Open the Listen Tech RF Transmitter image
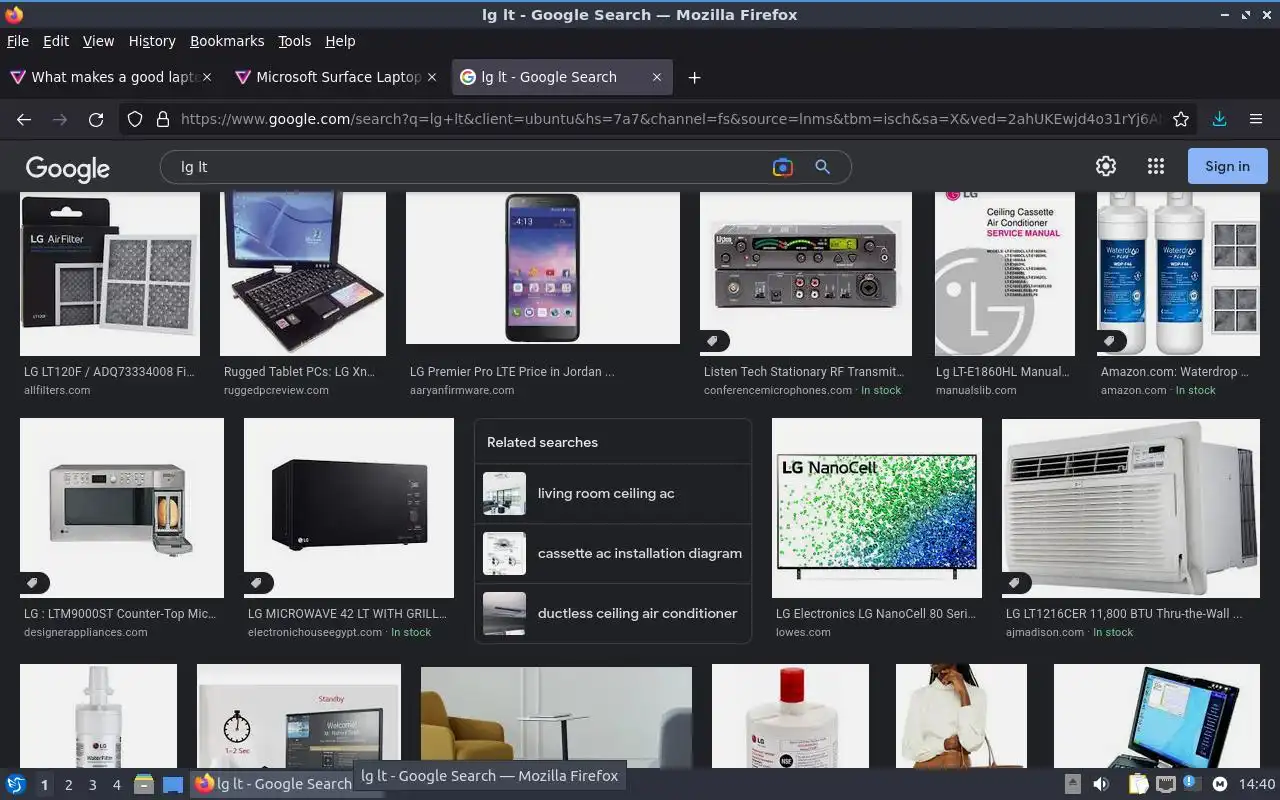 pos(806,274)
